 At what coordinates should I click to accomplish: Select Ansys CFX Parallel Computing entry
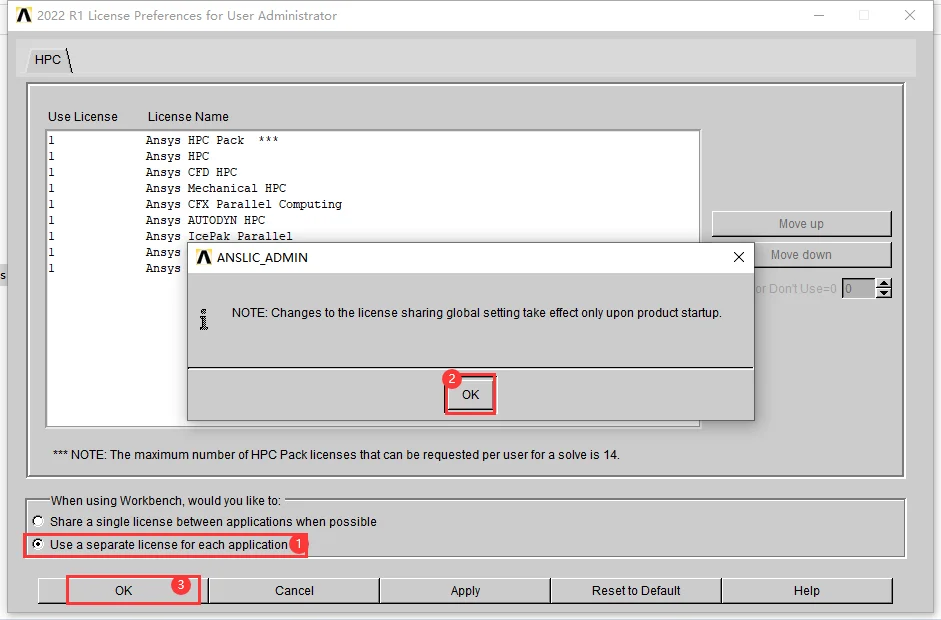(x=373, y=204)
